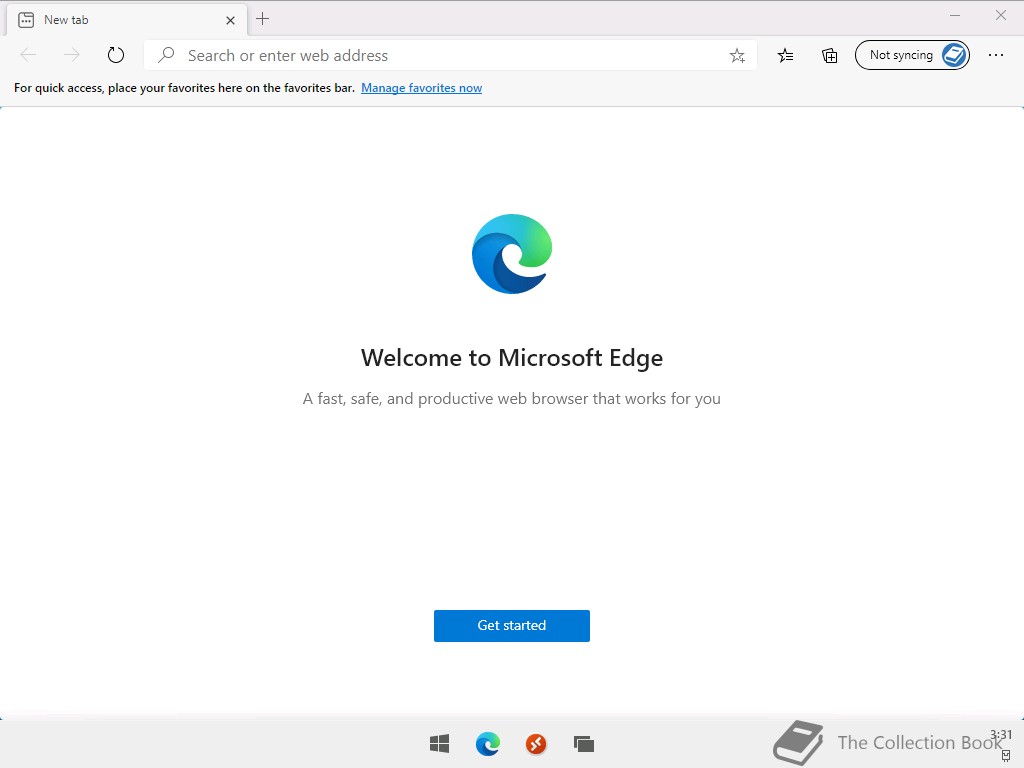The image size is (1024, 768).
Task: Focus the Search or enter web address field
Action: [450, 56]
